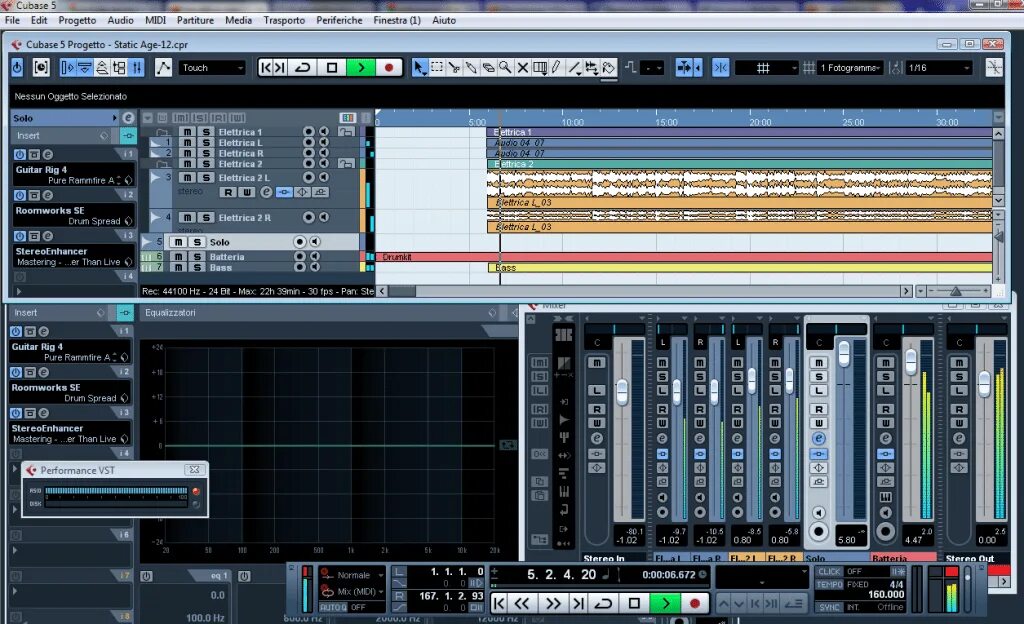Screen dimensions: 1024x624
Task: Open 1/16 quantize dropdown
Action: [x=938, y=67]
